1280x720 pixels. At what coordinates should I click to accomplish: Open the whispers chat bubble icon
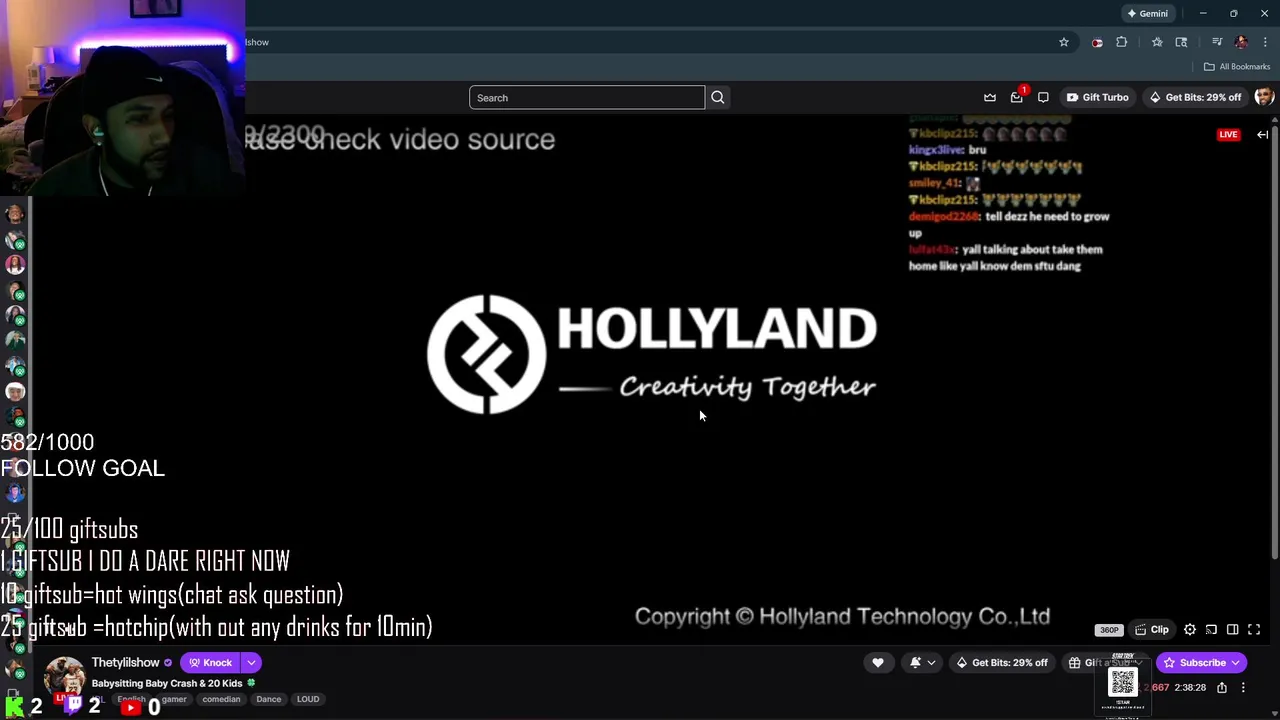click(1043, 97)
